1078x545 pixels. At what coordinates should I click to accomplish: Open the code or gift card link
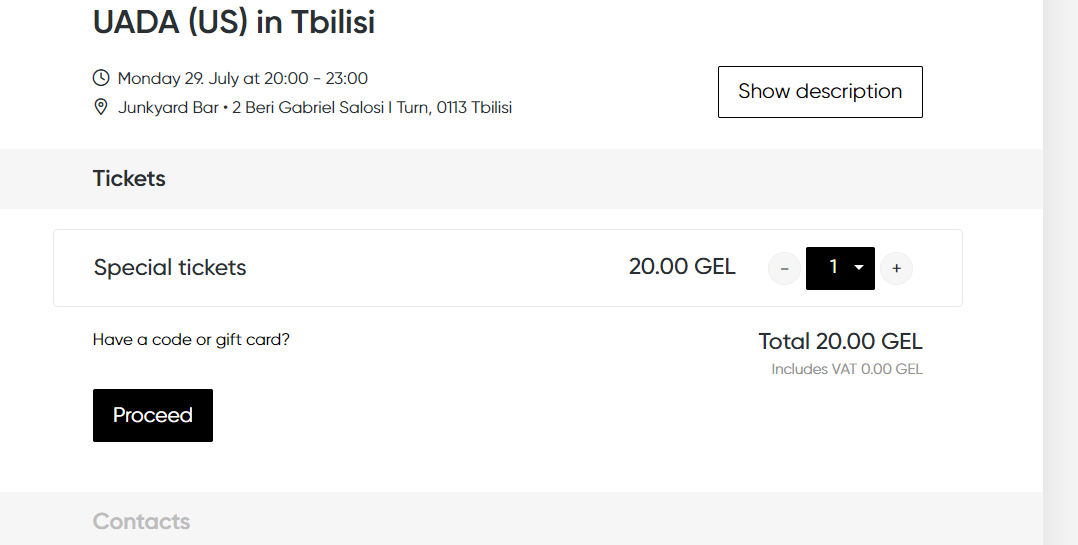[x=191, y=340]
